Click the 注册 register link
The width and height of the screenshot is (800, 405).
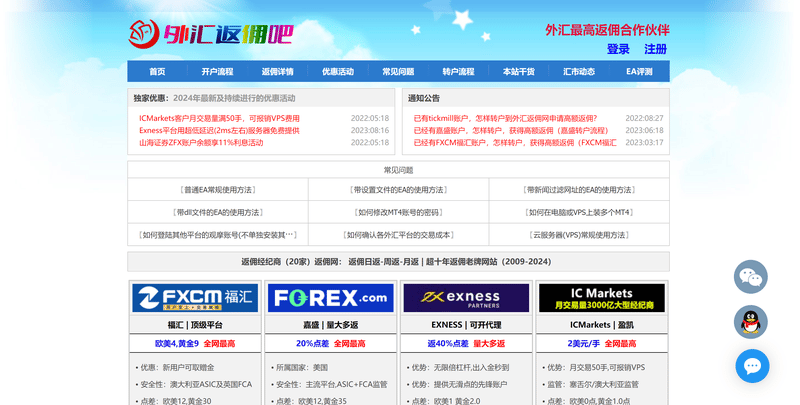[x=656, y=49]
